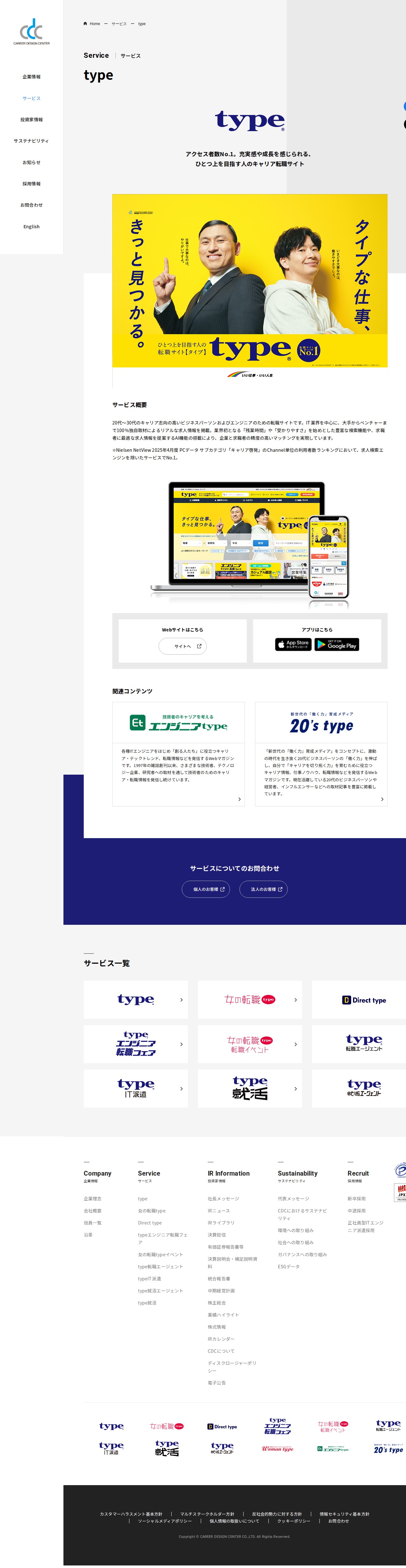Viewport: 406px width, 1568px height.
Task: Open the Google Play download badge
Action: (x=337, y=644)
